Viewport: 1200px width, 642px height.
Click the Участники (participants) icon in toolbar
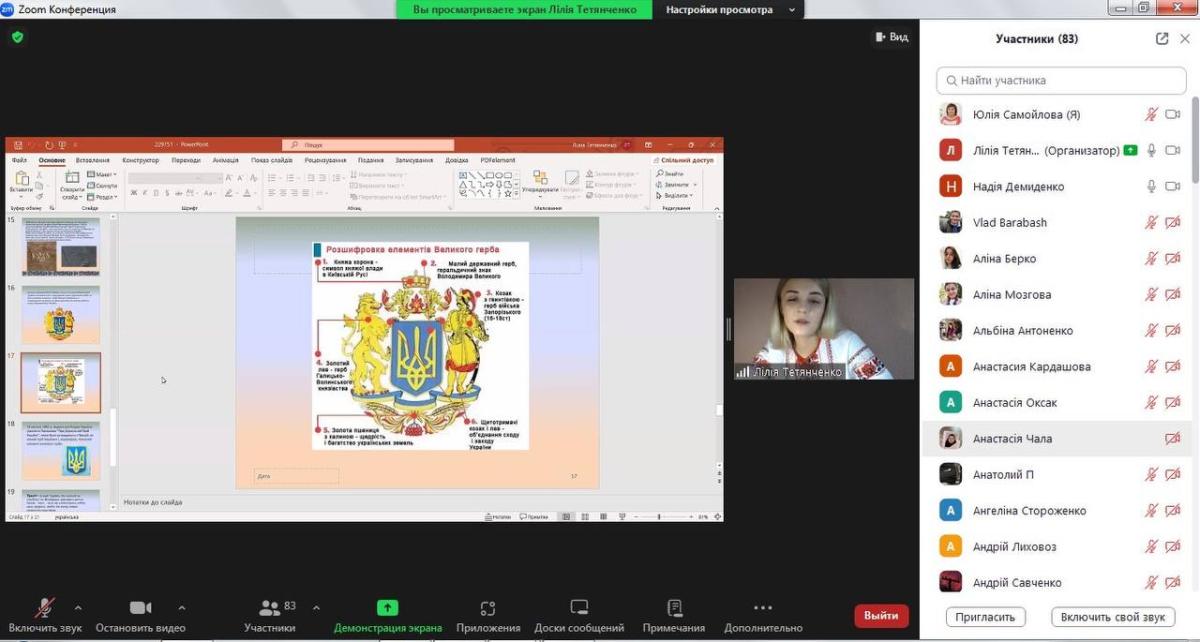(x=269, y=608)
